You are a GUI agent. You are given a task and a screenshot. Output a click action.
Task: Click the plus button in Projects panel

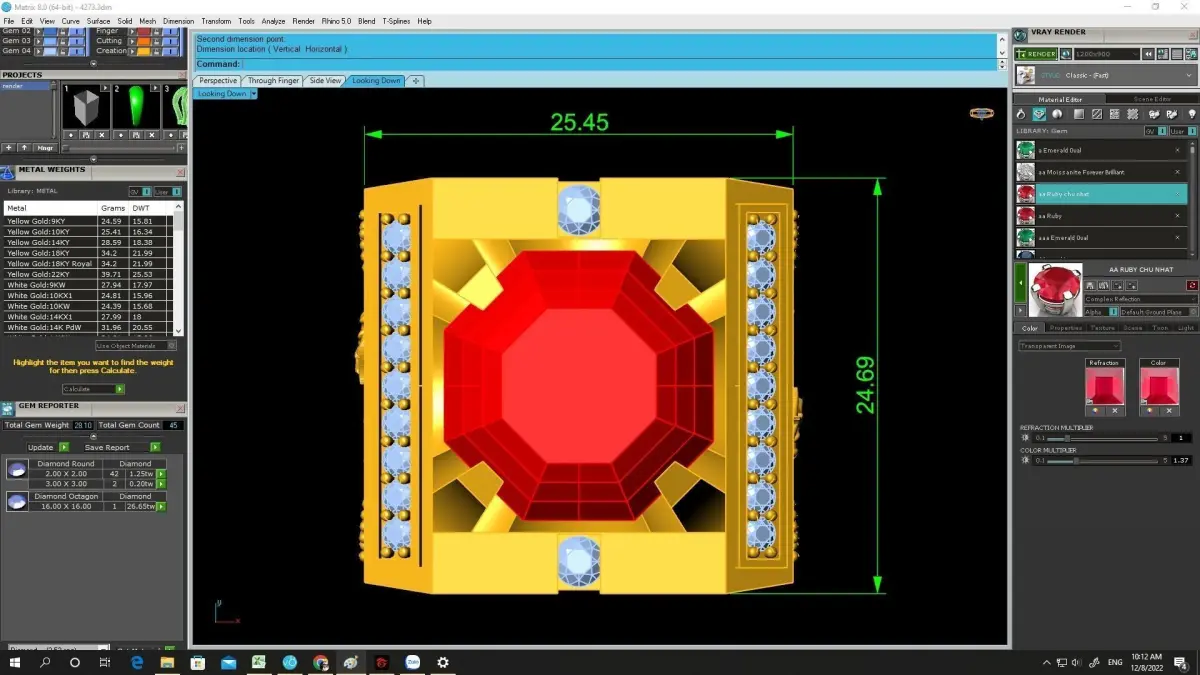point(9,148)
